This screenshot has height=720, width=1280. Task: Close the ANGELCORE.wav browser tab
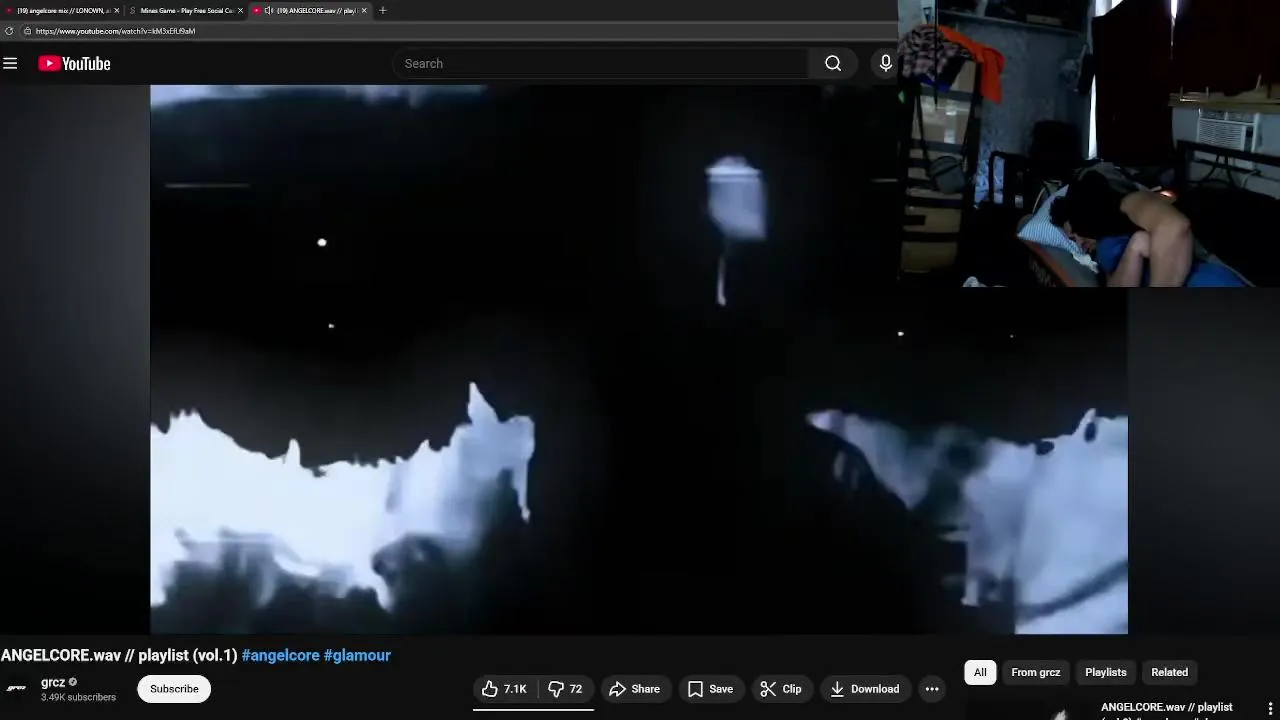[x=364, y=10]
